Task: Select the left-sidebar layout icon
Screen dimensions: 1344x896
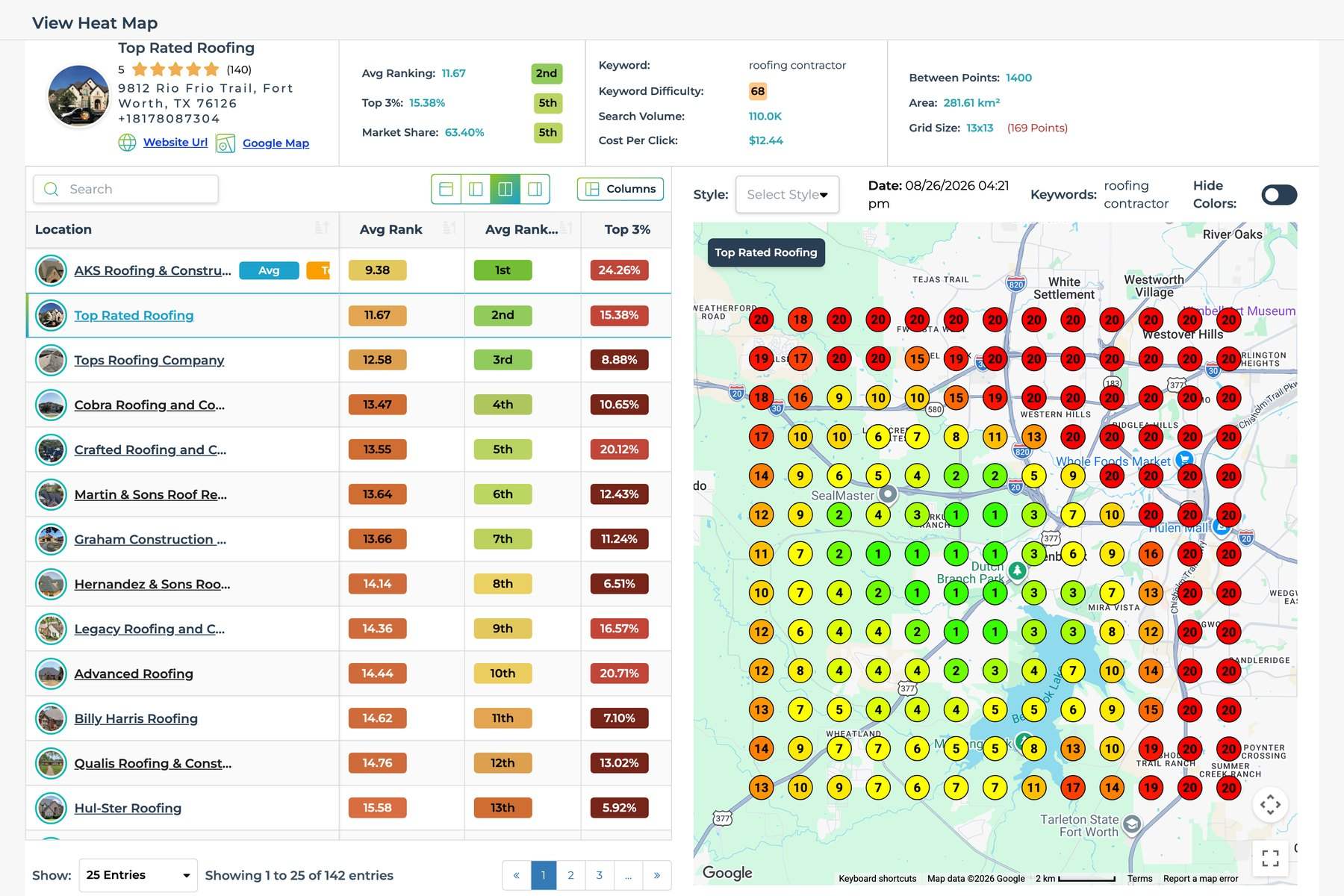Action: pos(476,189)
